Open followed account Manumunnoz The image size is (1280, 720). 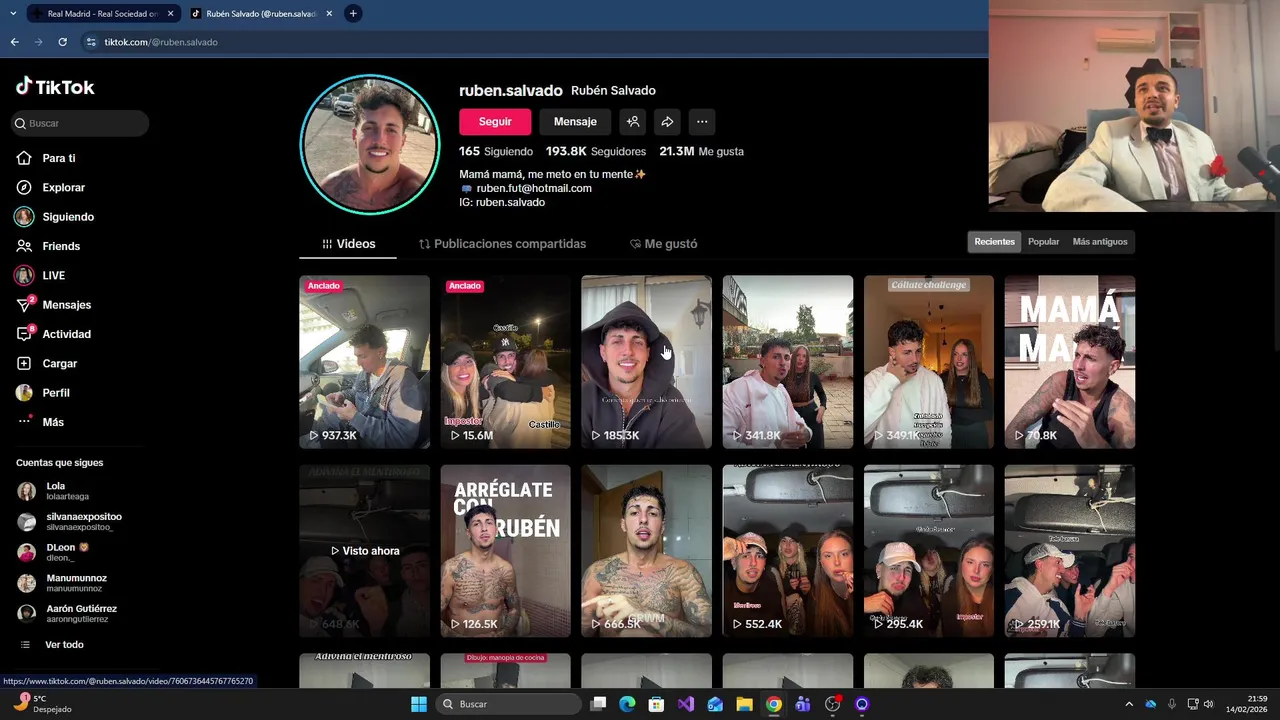[x=63, y=582]
